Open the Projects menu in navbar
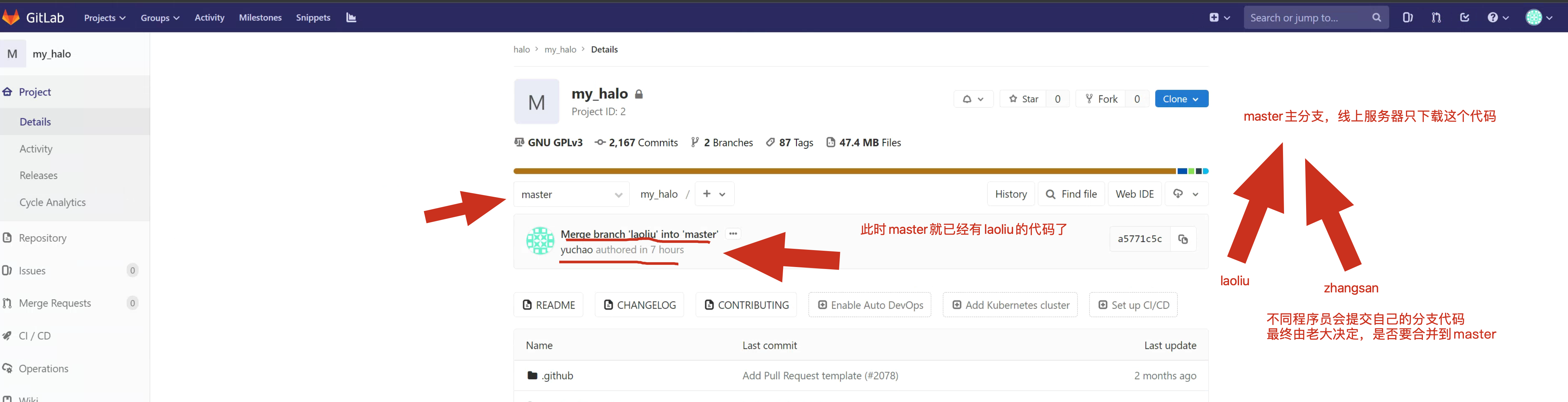 click(x=105, y=18)
